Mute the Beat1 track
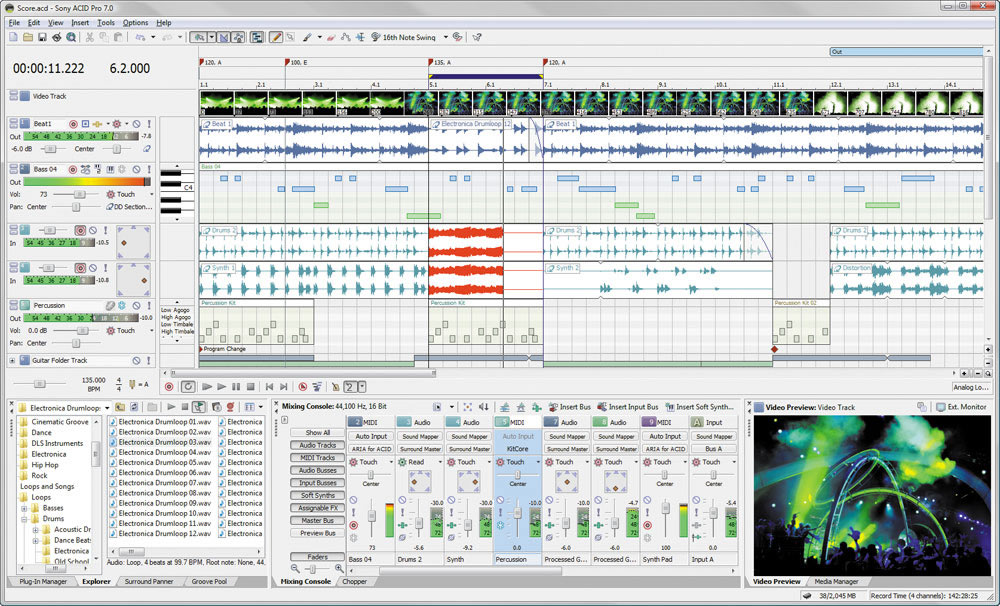This screenshot has width=1000, height=606. pyautogui.click(x=136, y=124)
